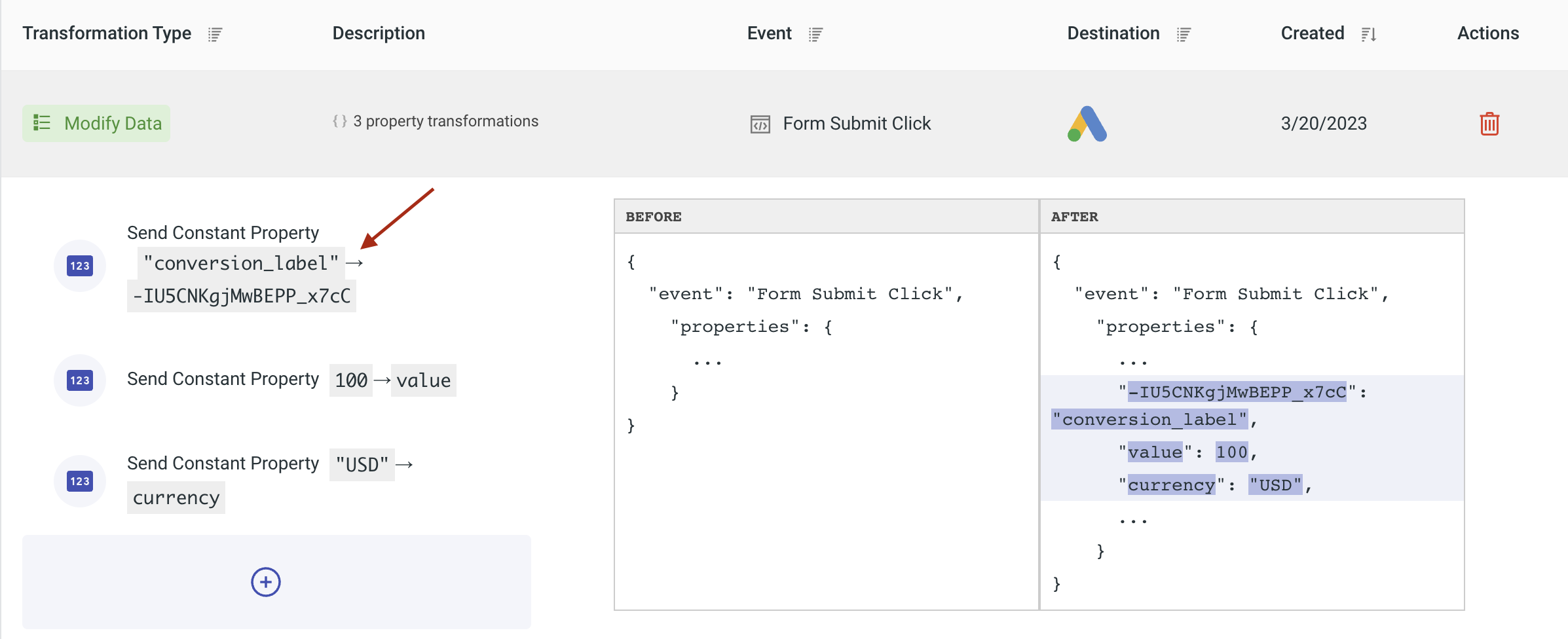Image resolution: width=1568 pixels, height=639 pixels.
Task: Click the red trash delete icon
Action: click(1489, 124)
